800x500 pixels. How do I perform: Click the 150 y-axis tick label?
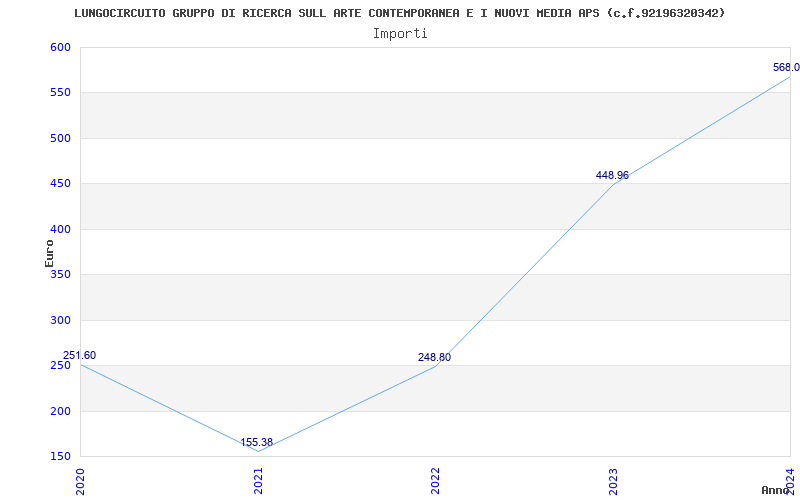(x=60, y=456)
